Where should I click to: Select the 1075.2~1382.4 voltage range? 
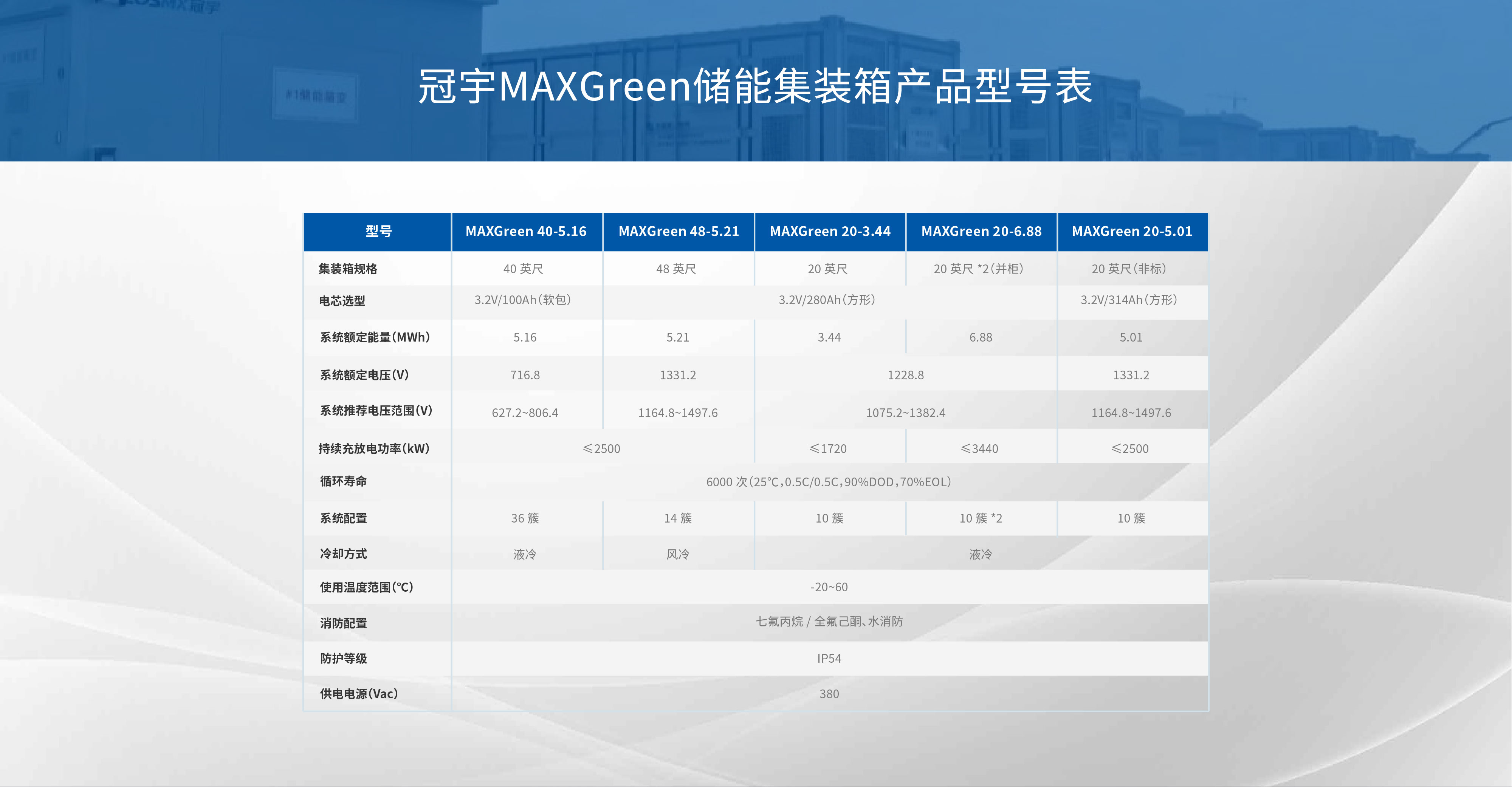(906, 413)
